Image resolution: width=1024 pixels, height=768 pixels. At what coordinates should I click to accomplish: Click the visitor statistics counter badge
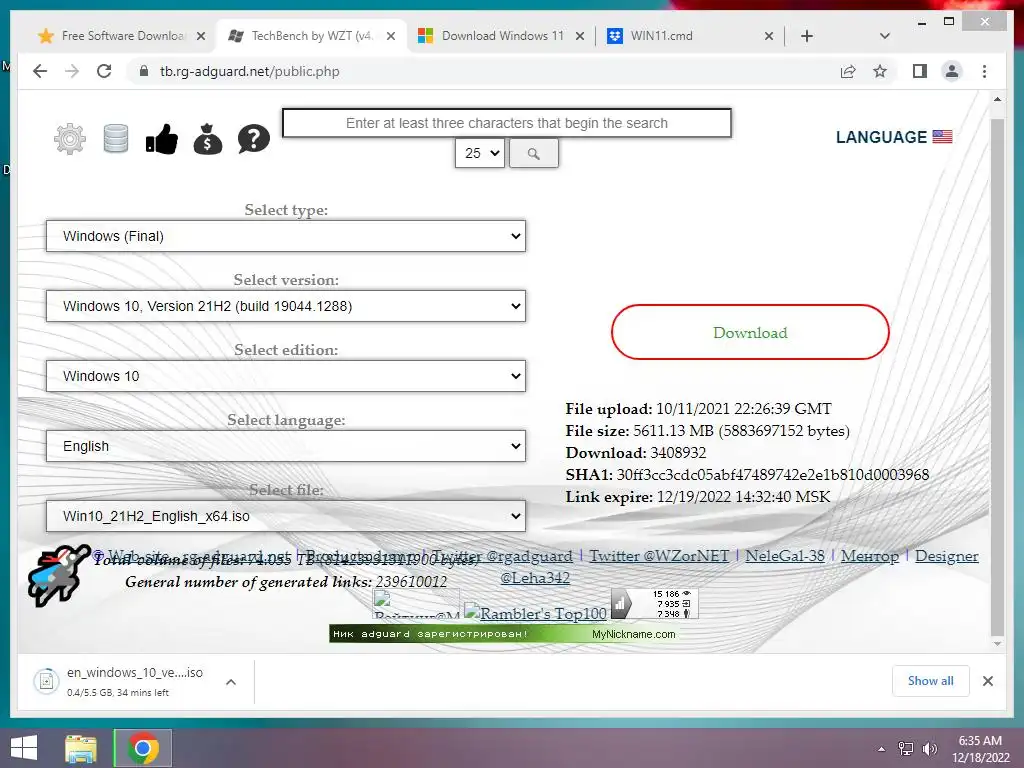point(654,603)
